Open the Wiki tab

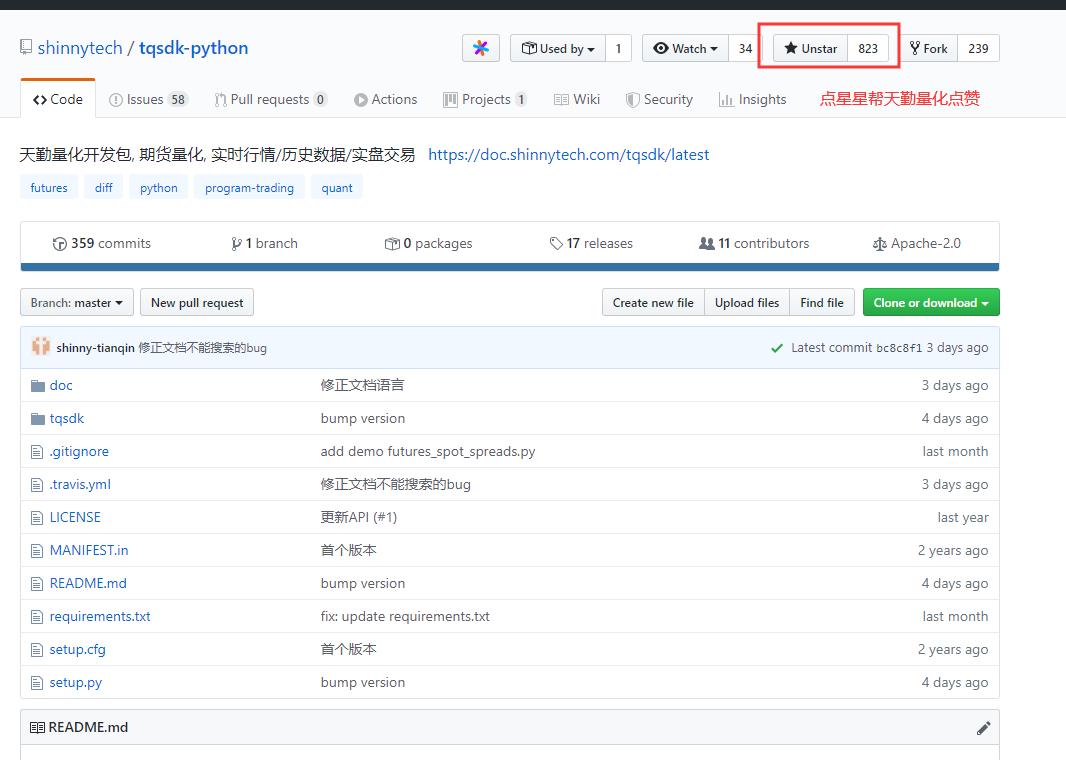pos(577,99)
